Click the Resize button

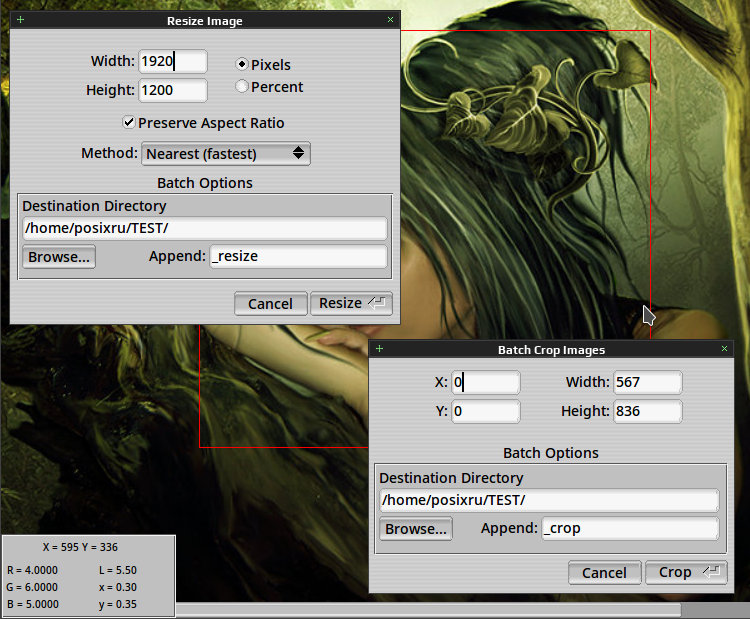pyautogui.click(x=352, y=303)
